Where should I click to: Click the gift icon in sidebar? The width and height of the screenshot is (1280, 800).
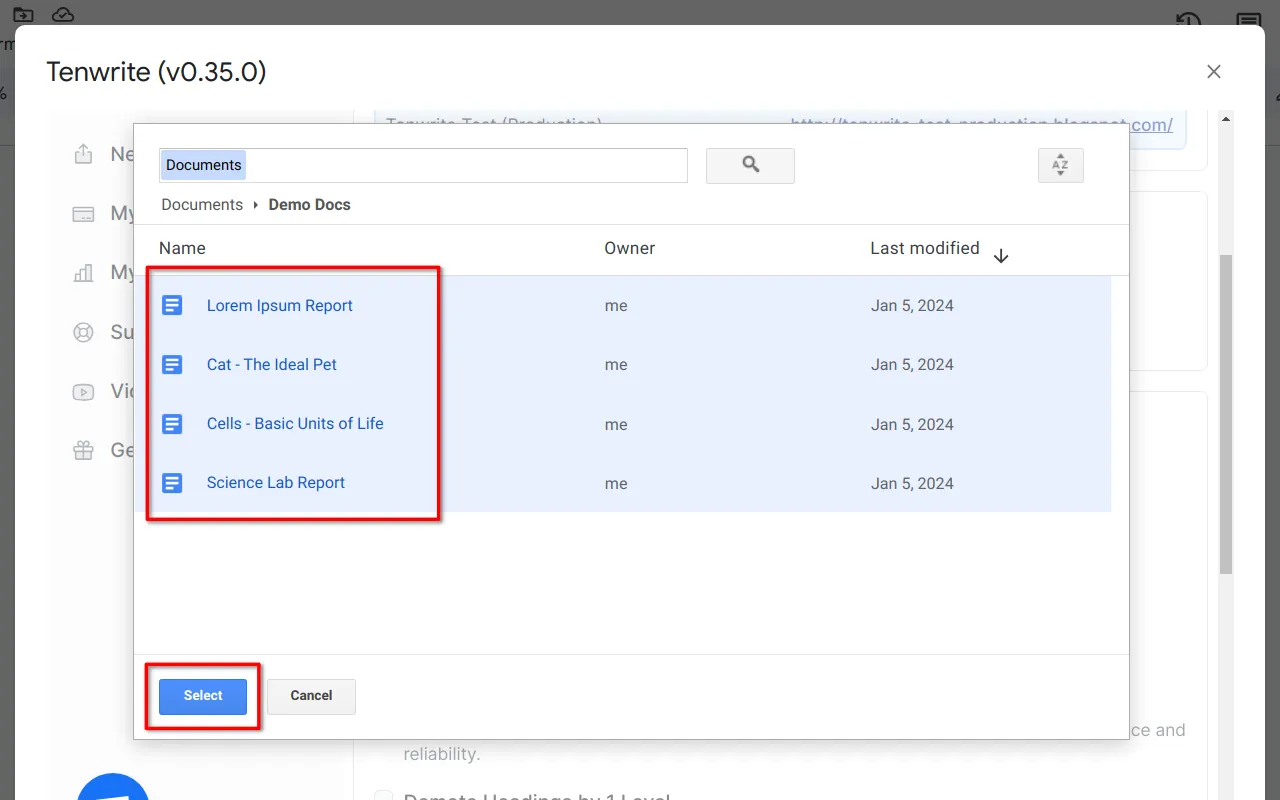tap(83, 450)
